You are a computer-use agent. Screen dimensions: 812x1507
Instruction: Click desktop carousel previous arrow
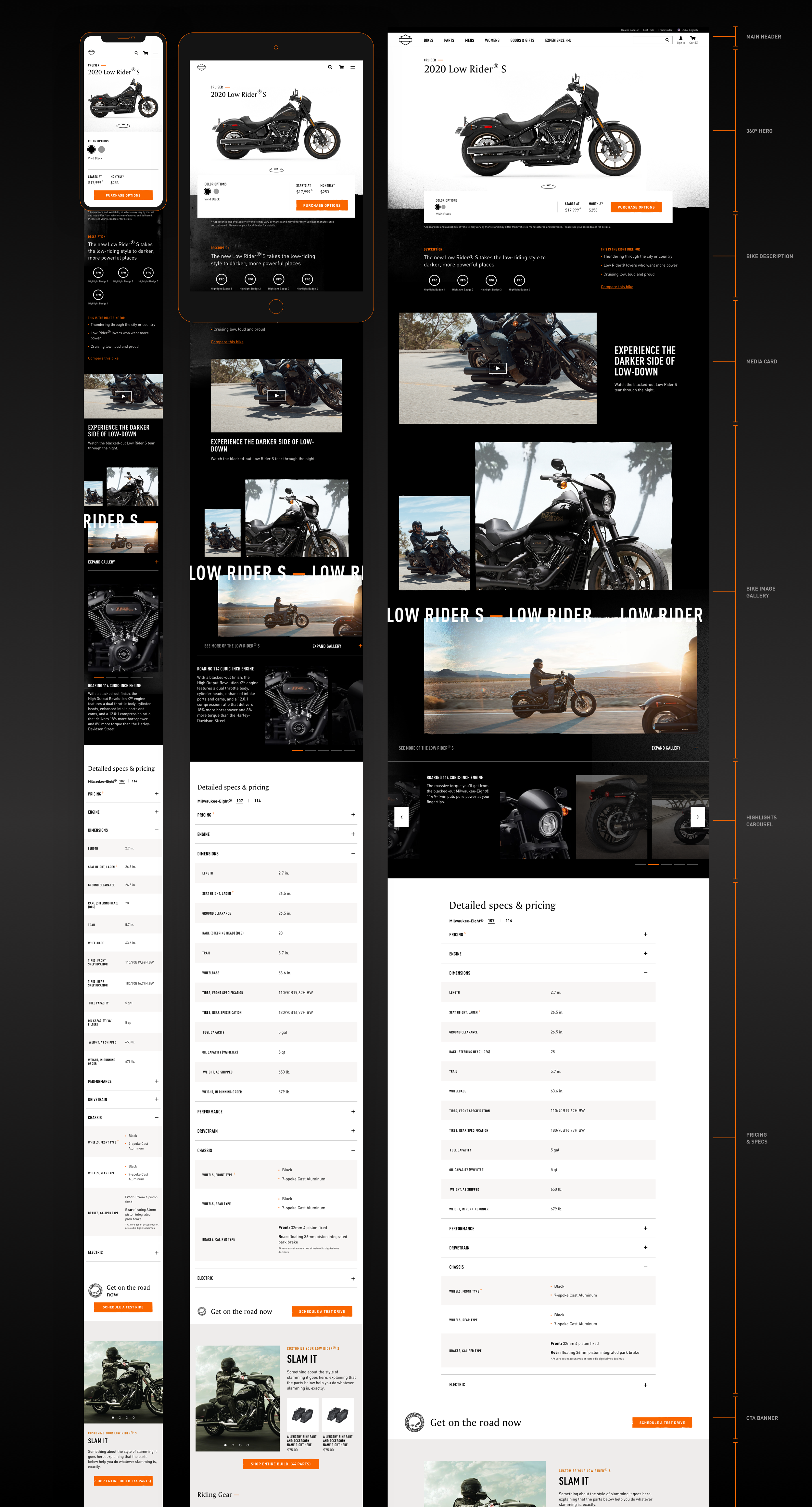[x=402, y=817]
